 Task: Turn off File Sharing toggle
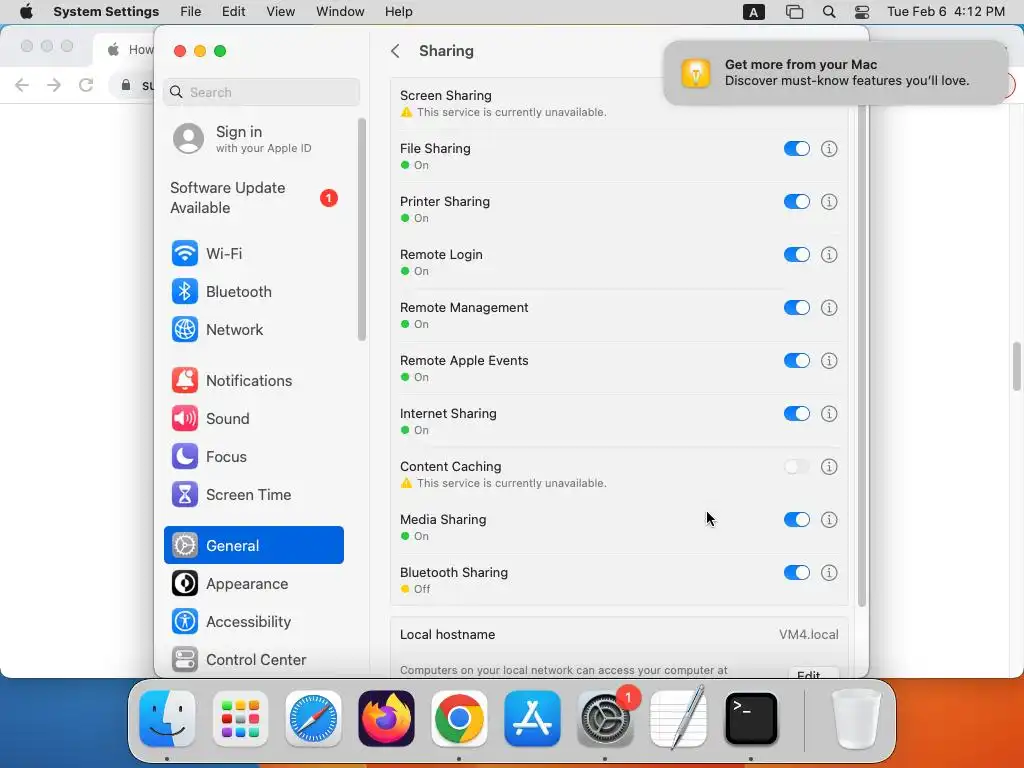[x=797, y=149]
